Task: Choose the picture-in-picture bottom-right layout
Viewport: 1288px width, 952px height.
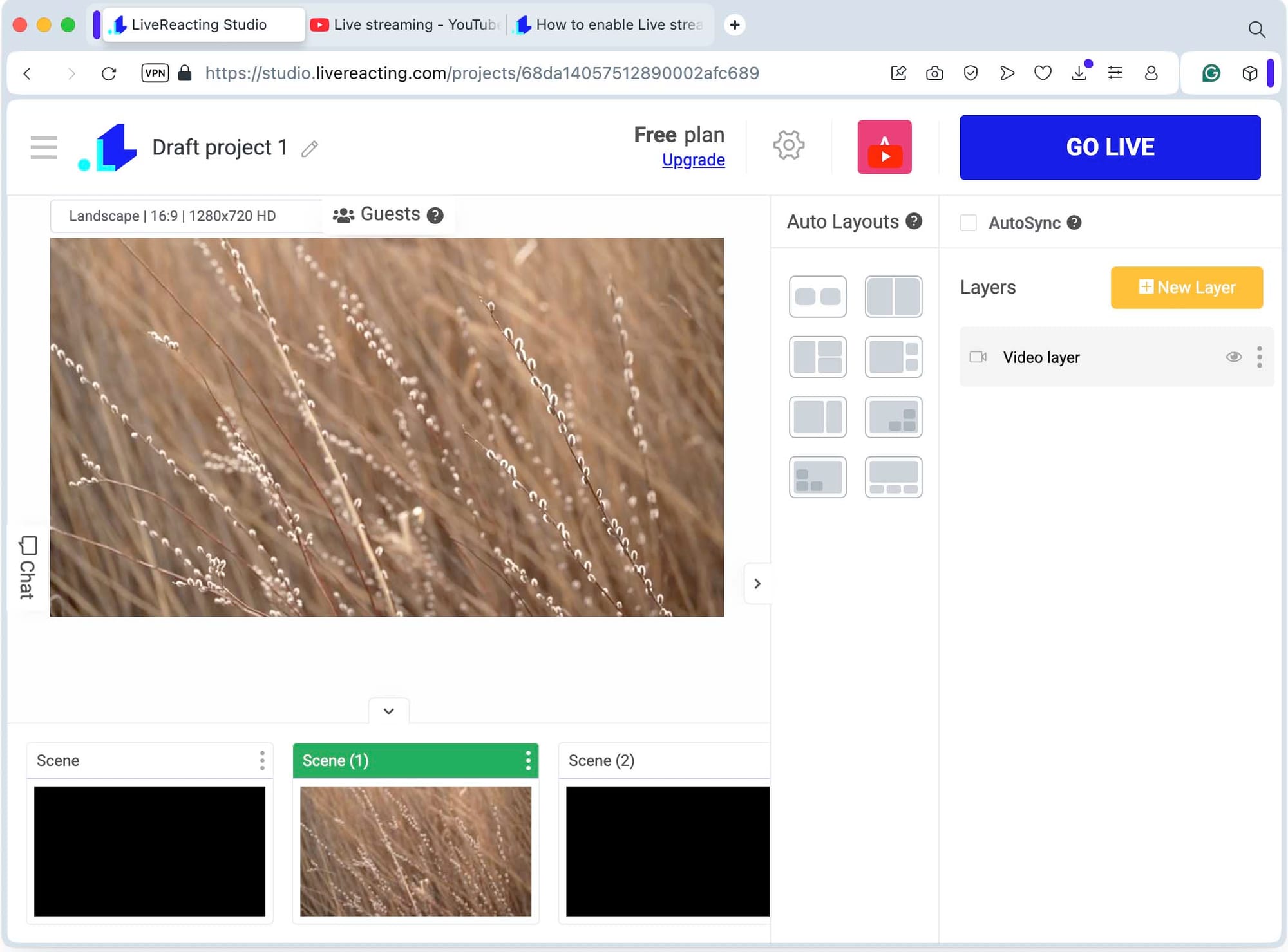Action: [x=893, y=417]
